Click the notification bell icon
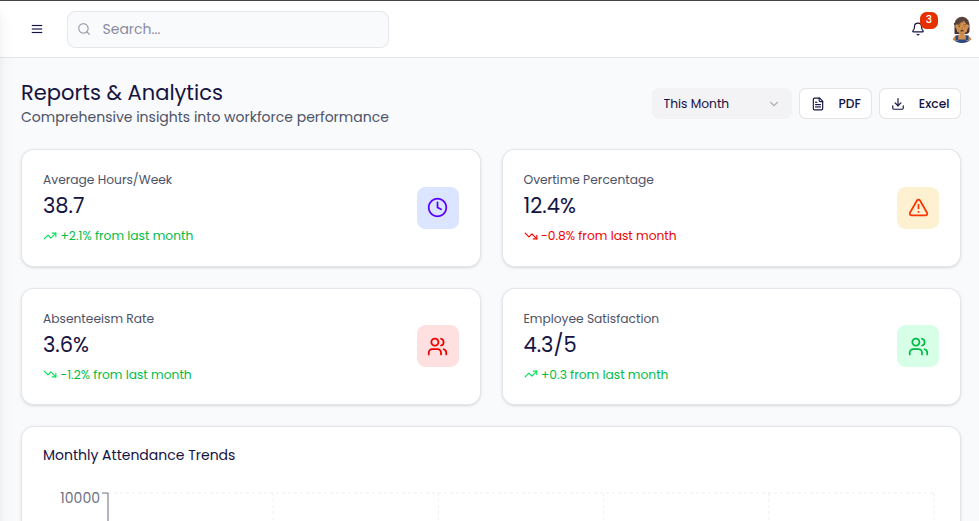Image resolution: width=979 pixels, height=521 pixels. [918, 29]
